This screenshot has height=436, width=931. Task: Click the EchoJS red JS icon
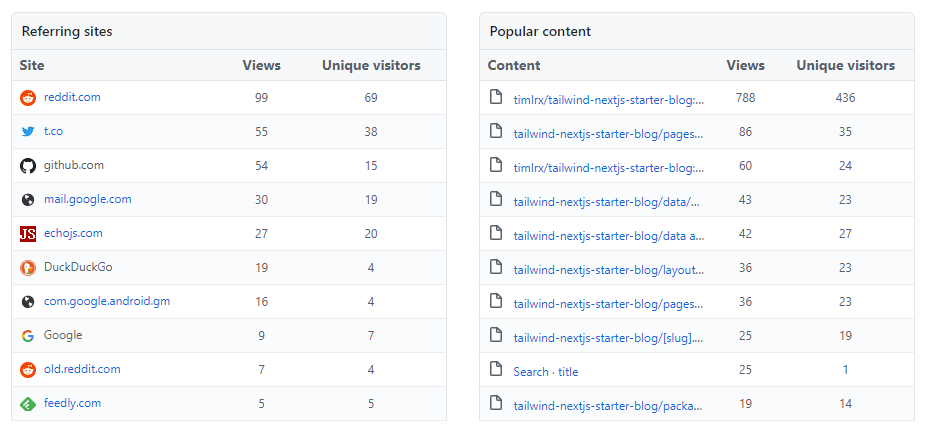pos(28,234)
